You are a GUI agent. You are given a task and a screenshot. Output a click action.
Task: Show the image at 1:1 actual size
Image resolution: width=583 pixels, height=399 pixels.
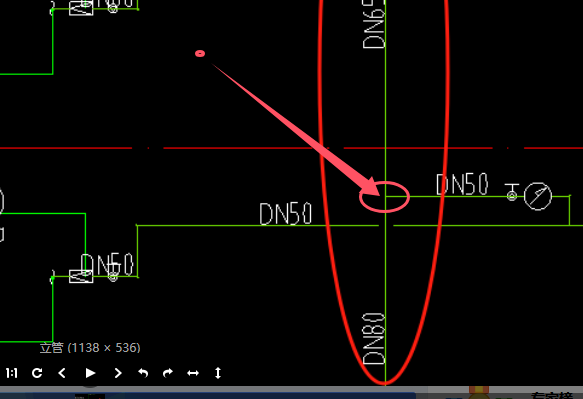pos(12,373)
